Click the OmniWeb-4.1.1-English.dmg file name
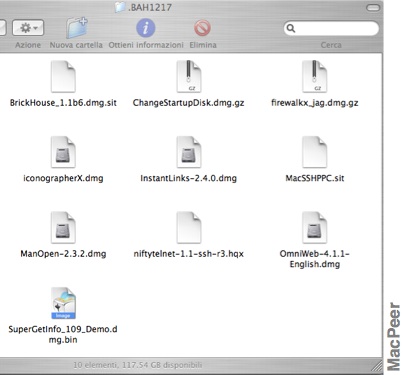 [x=315, y=259]
